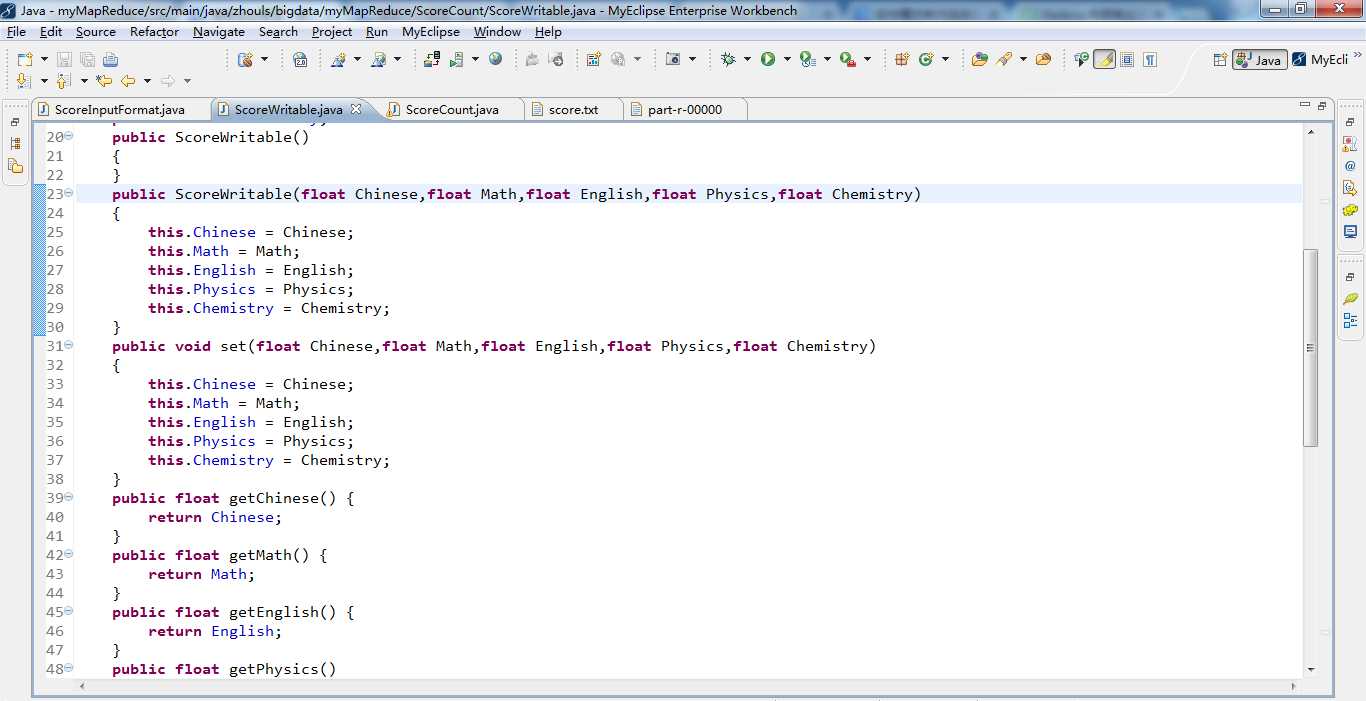Click the Save All icon
This screenshot has height=701, width=1366.
coord(87,60)
